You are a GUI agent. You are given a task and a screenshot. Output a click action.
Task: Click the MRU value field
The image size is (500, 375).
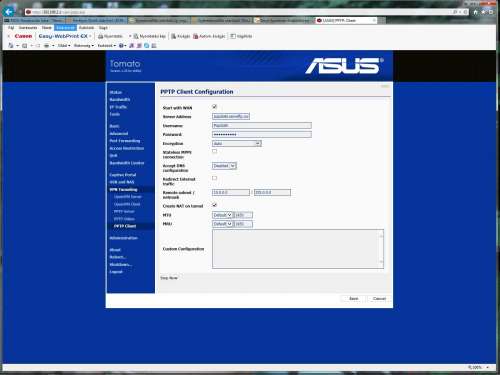pyautogui.click(x=243, y=224)
